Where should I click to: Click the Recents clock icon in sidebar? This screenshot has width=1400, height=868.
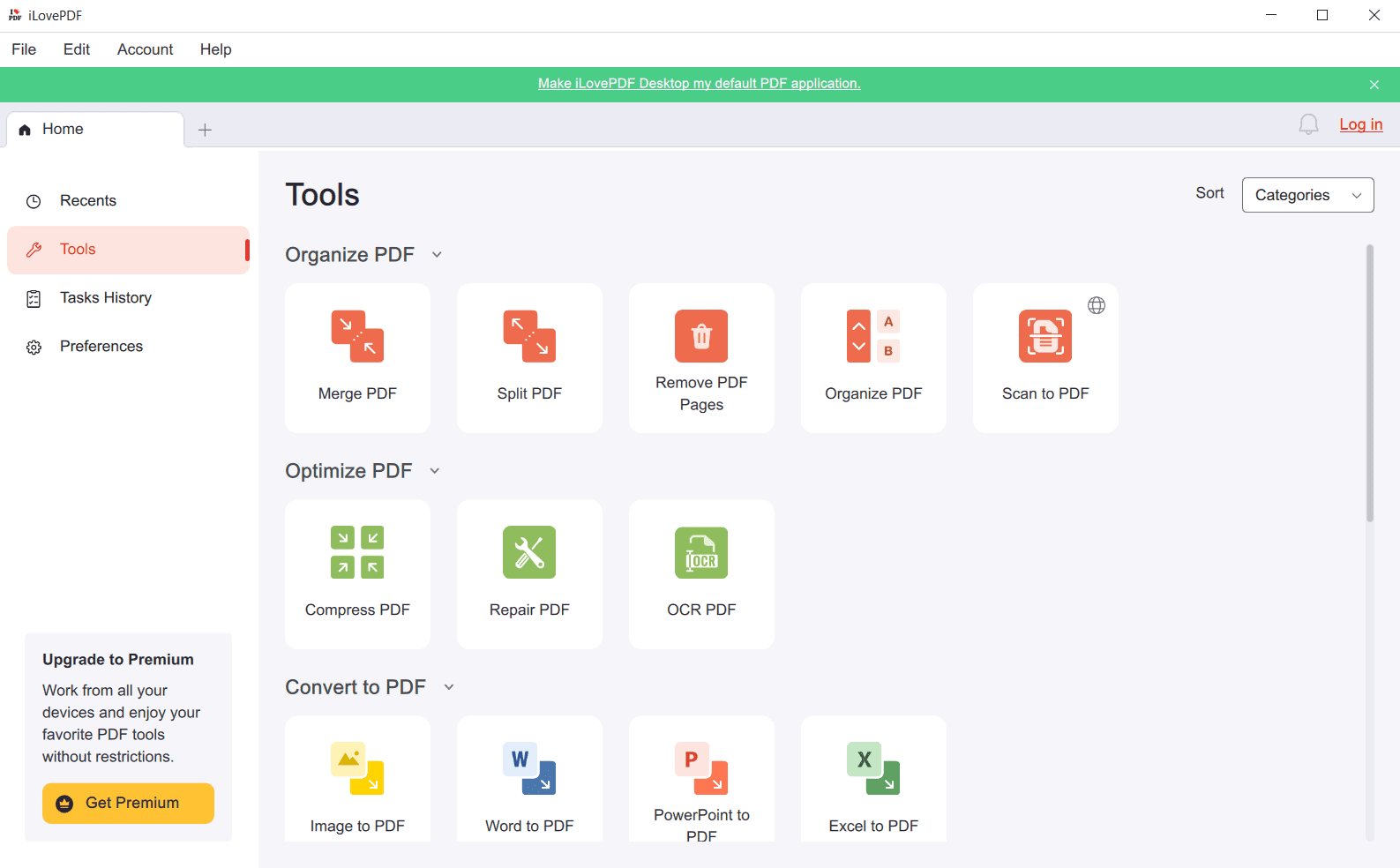[x=34, y=201]
